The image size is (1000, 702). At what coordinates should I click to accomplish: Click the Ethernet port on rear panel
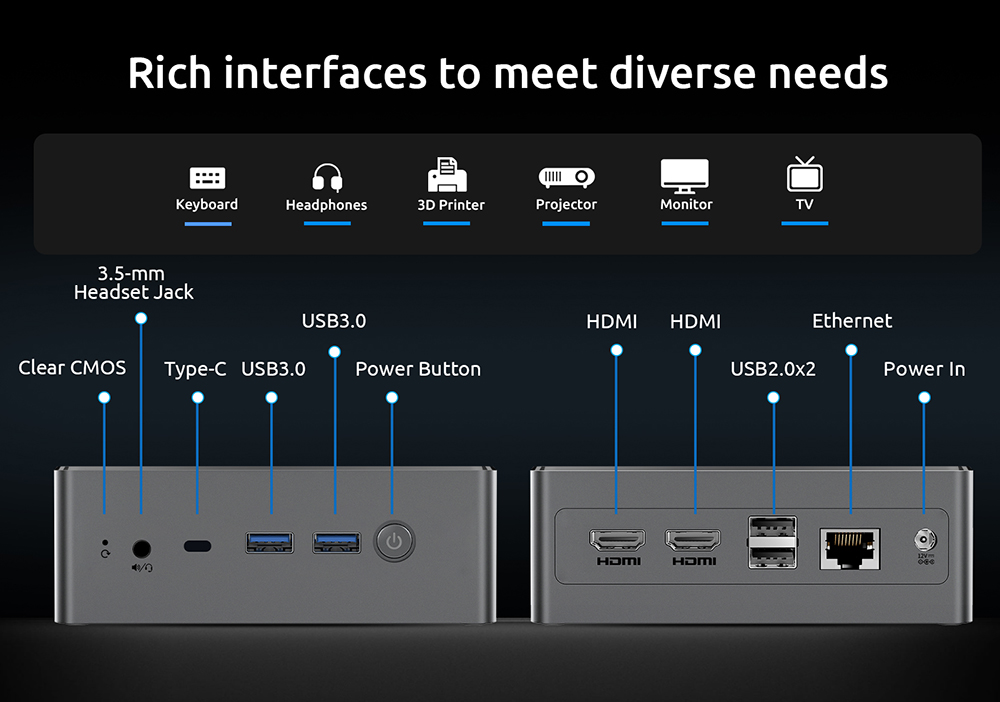(850, 547)
